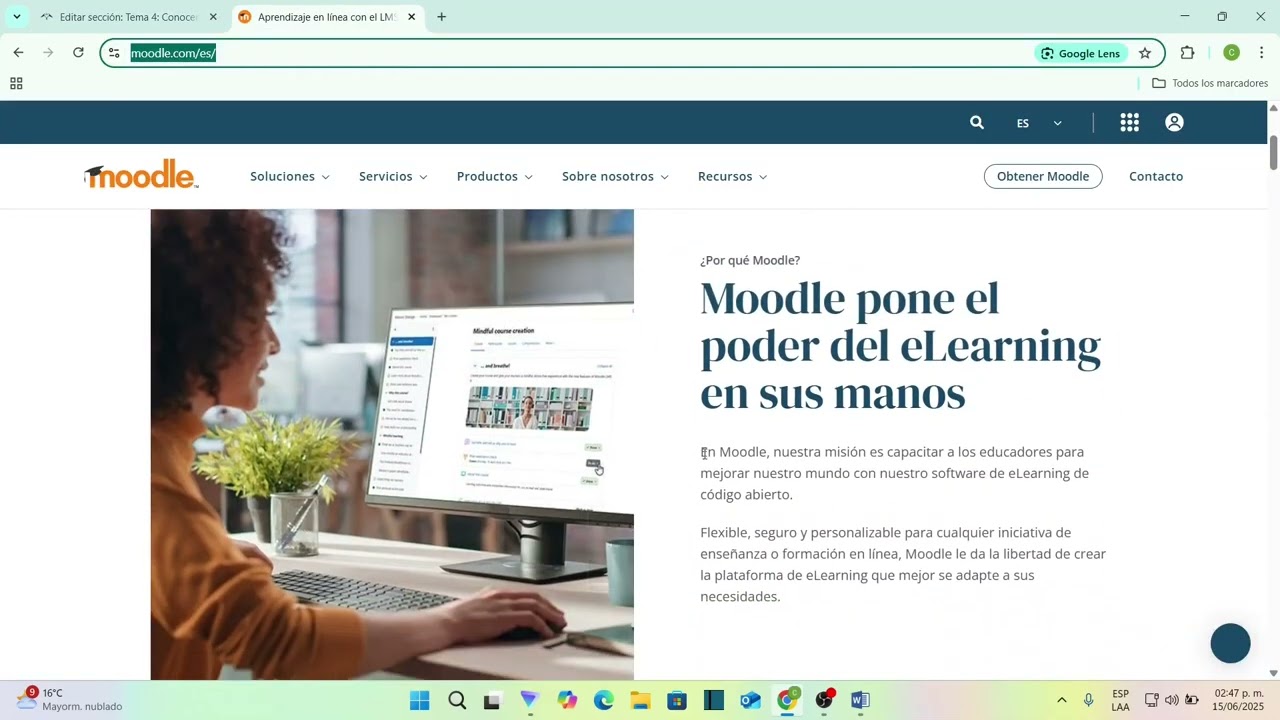Close the 'Editar sección: Tema 4' tab
Screen dimensions: 1280x720
[x=213, y=17]
